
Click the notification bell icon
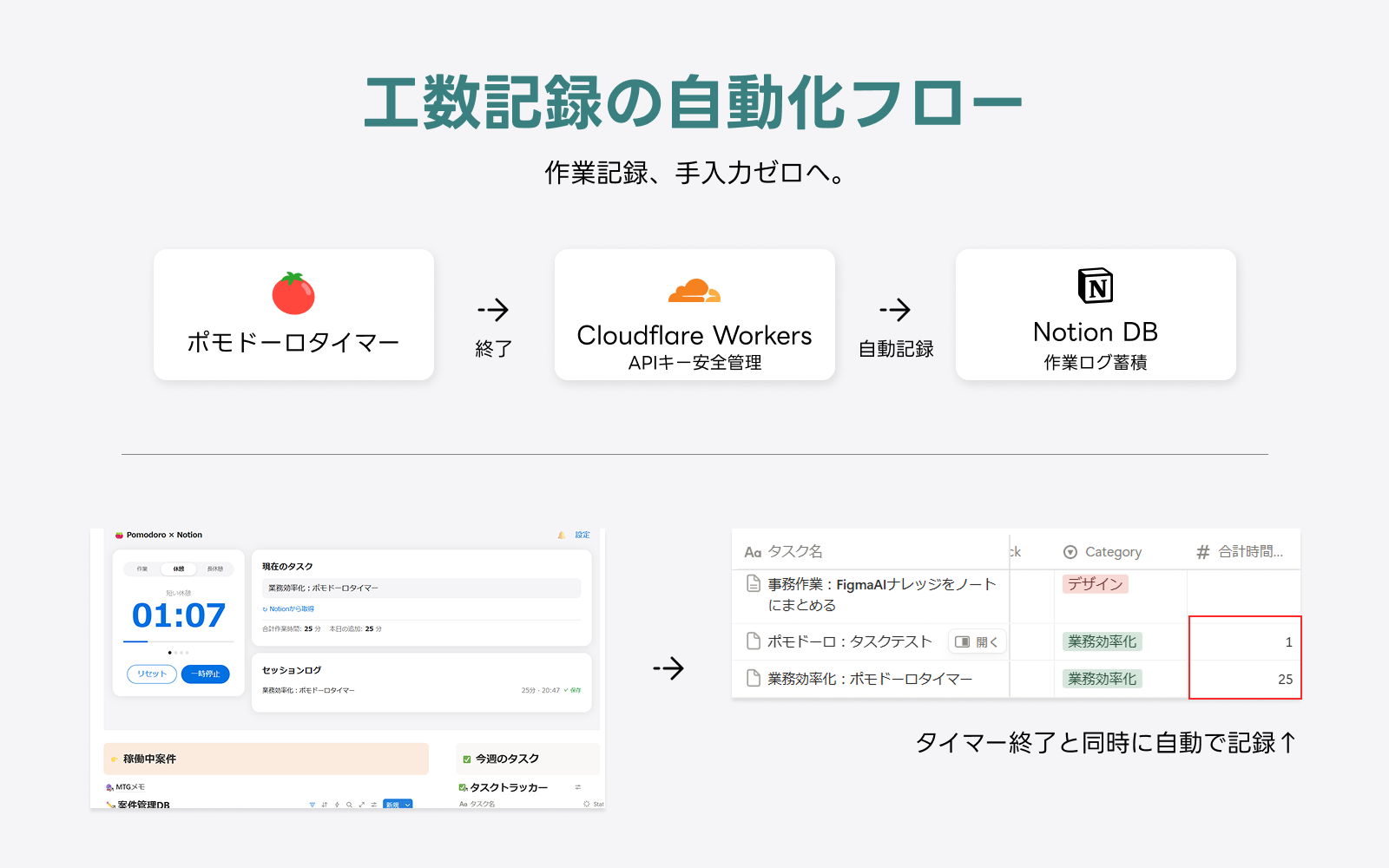562,535
